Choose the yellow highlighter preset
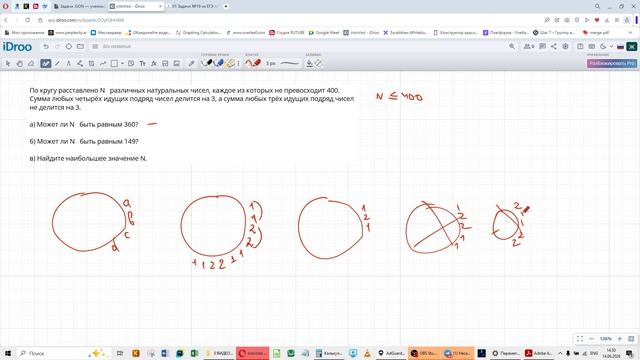Viewport: 640px width, 360px height. (x=230, y=63)
